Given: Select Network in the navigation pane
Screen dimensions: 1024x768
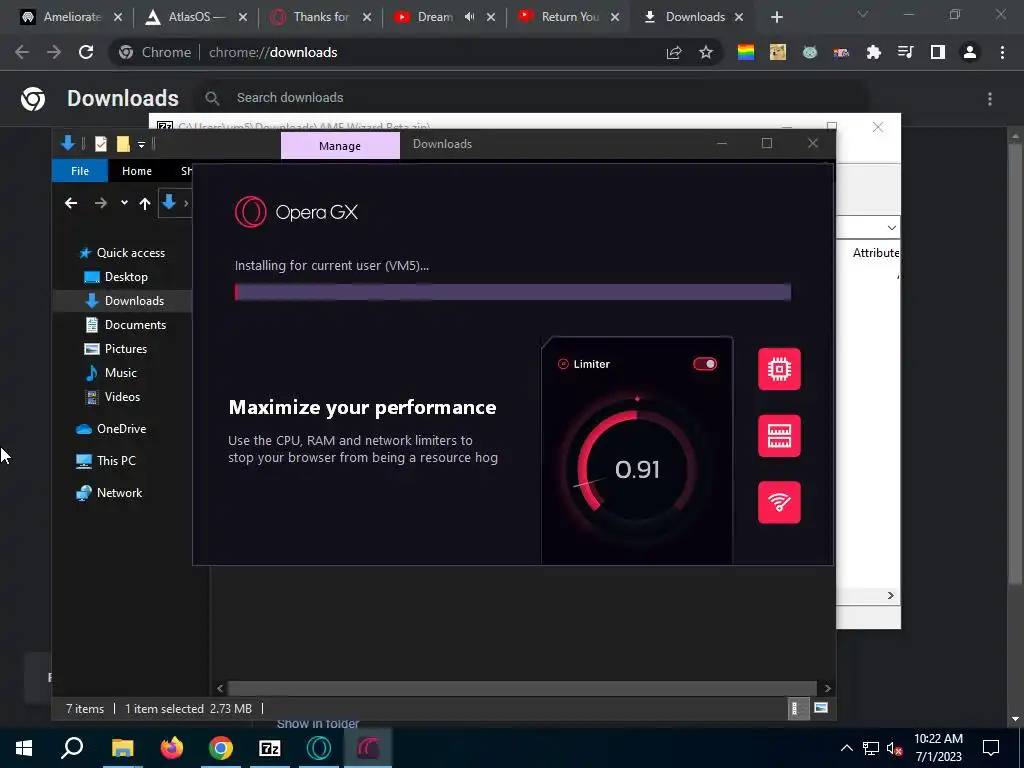Looking at the screenshot, I should point(119,493).
